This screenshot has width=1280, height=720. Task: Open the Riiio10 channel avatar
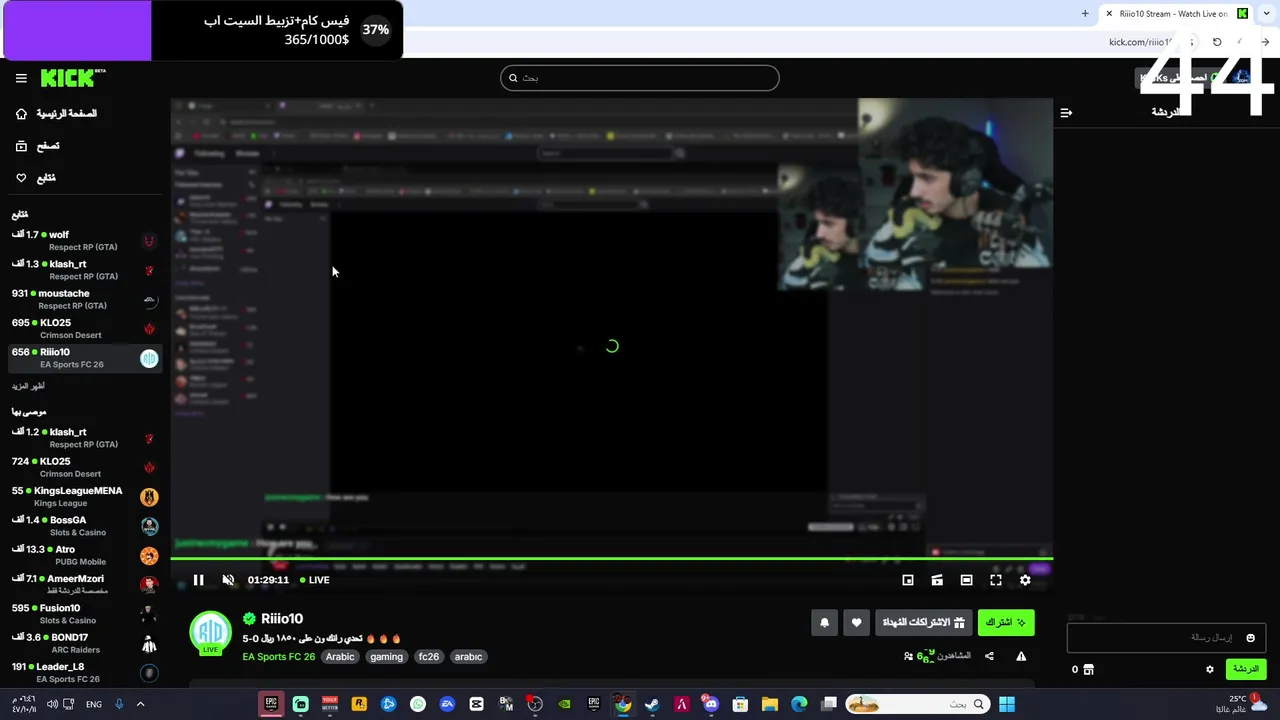coord(210,632)
